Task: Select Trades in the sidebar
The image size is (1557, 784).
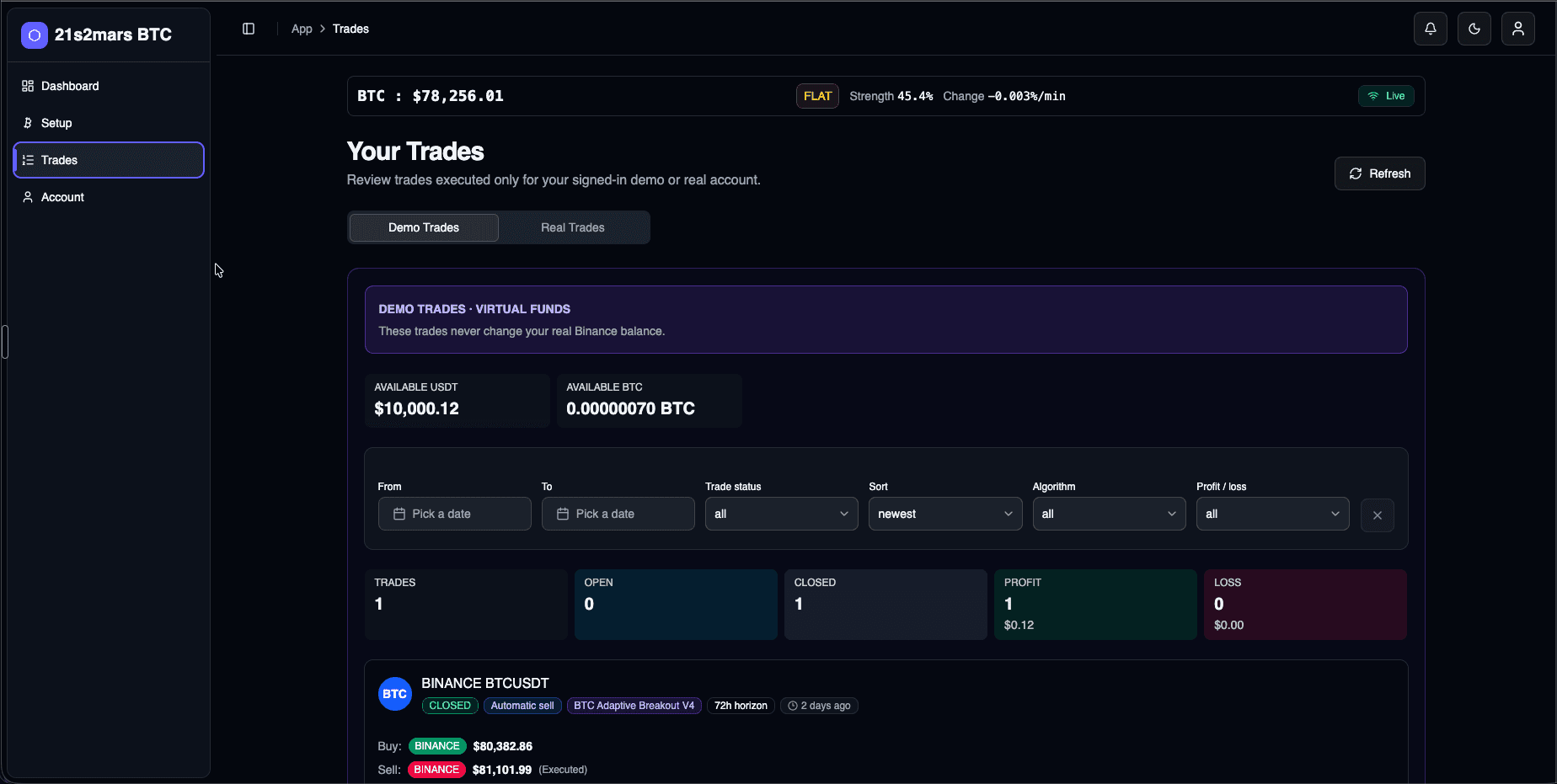Action: (109, 160)
